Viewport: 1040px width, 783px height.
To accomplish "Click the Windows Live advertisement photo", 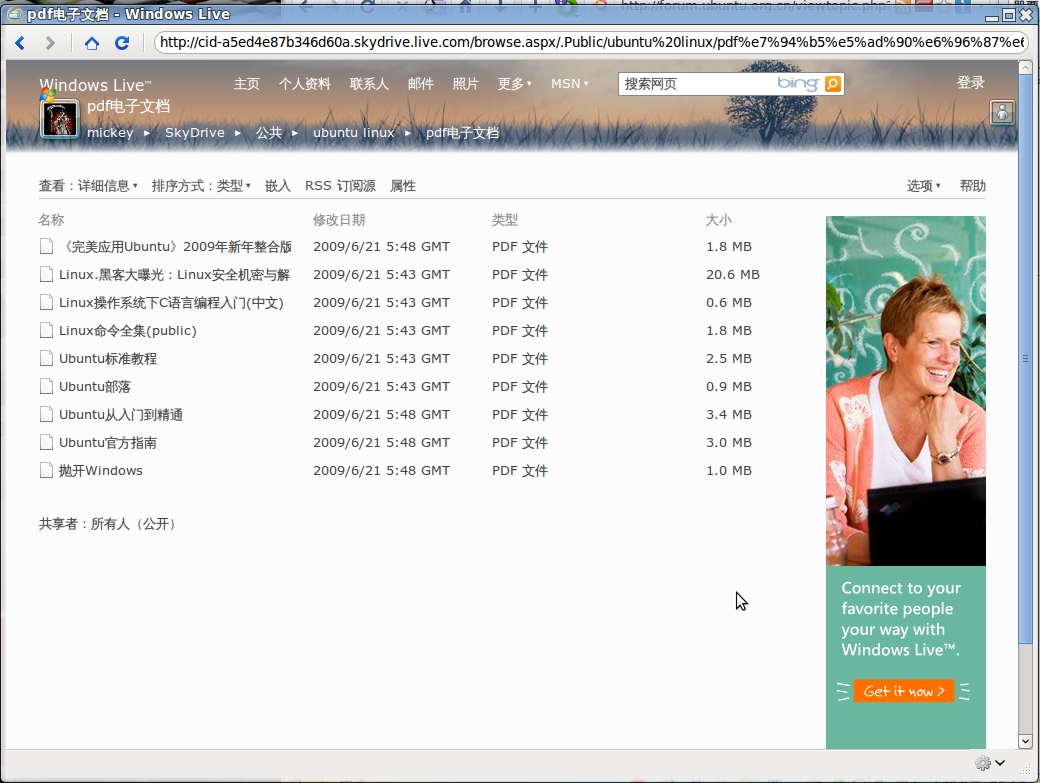I will tap(905, 391).
